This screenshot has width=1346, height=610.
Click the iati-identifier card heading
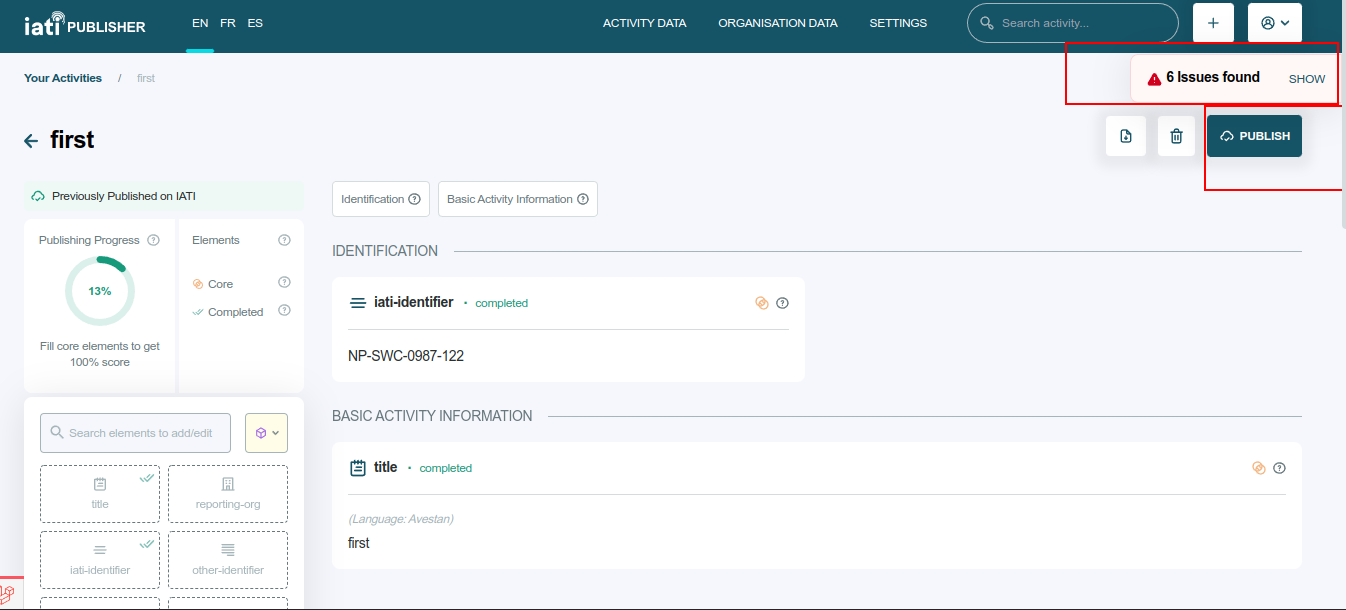click(413, 302)
